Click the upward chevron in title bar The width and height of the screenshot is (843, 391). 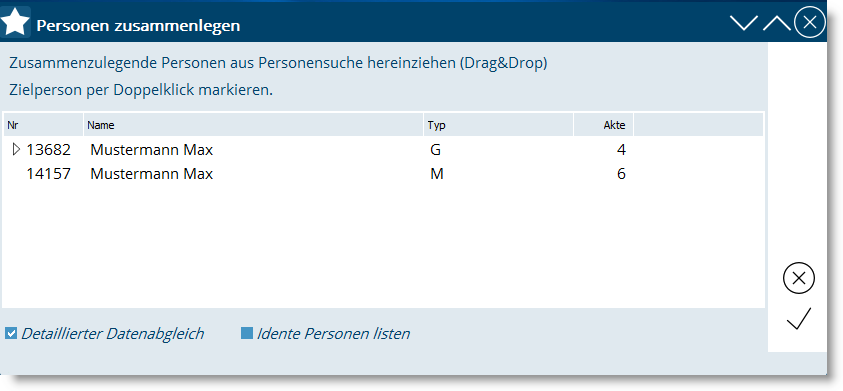(x=776, y=23)
